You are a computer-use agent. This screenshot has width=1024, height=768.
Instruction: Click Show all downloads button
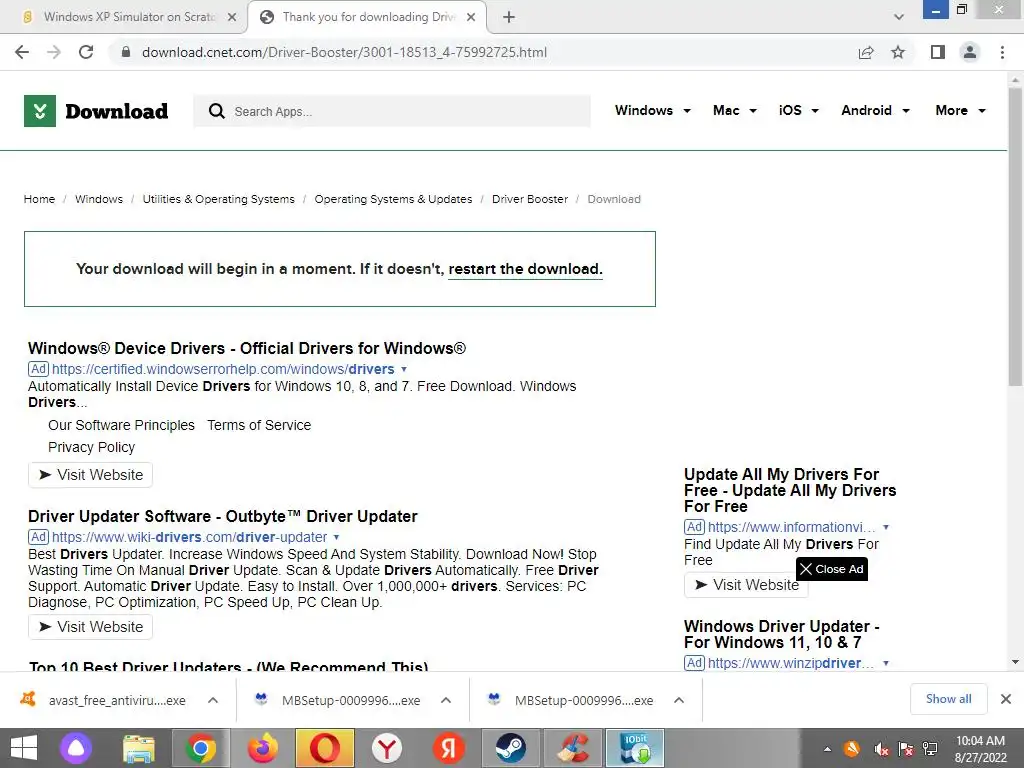948,699
